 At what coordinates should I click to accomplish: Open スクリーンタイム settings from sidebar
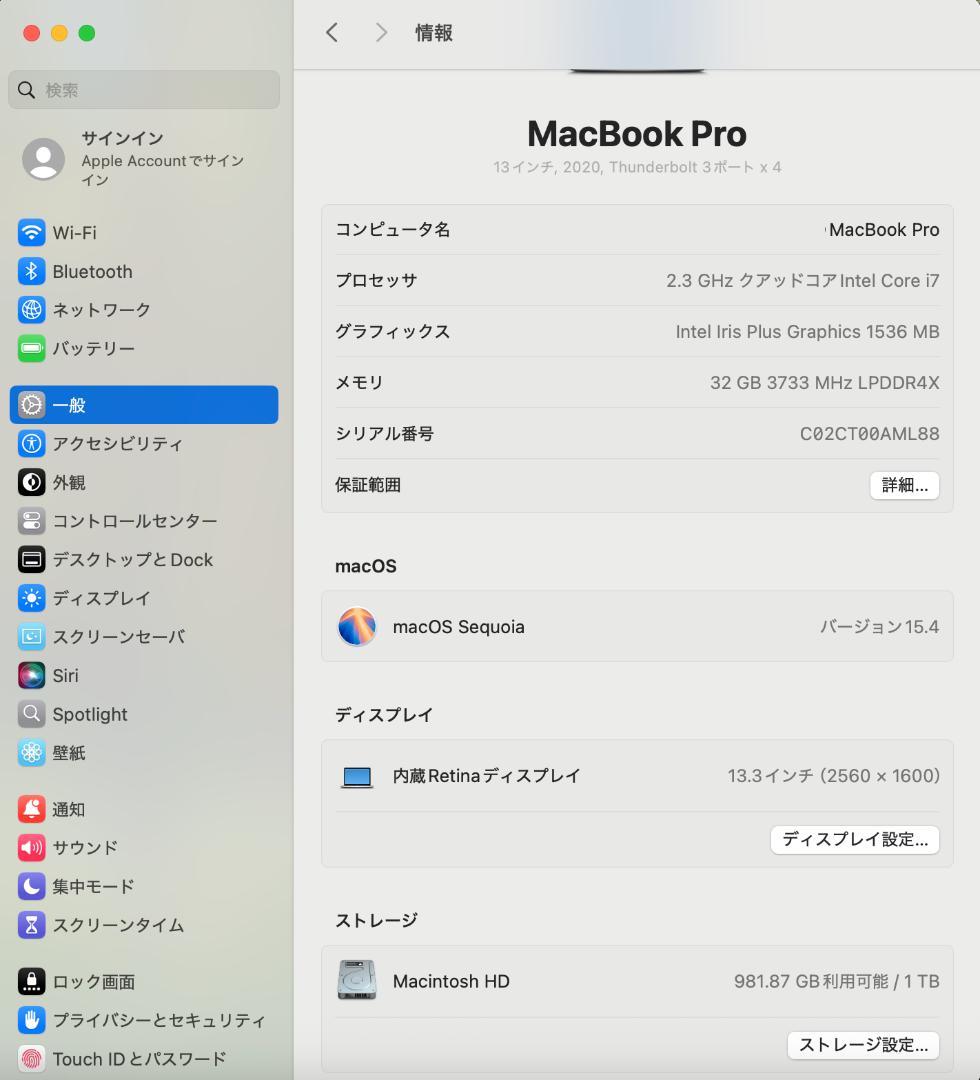tap(28, 925)
